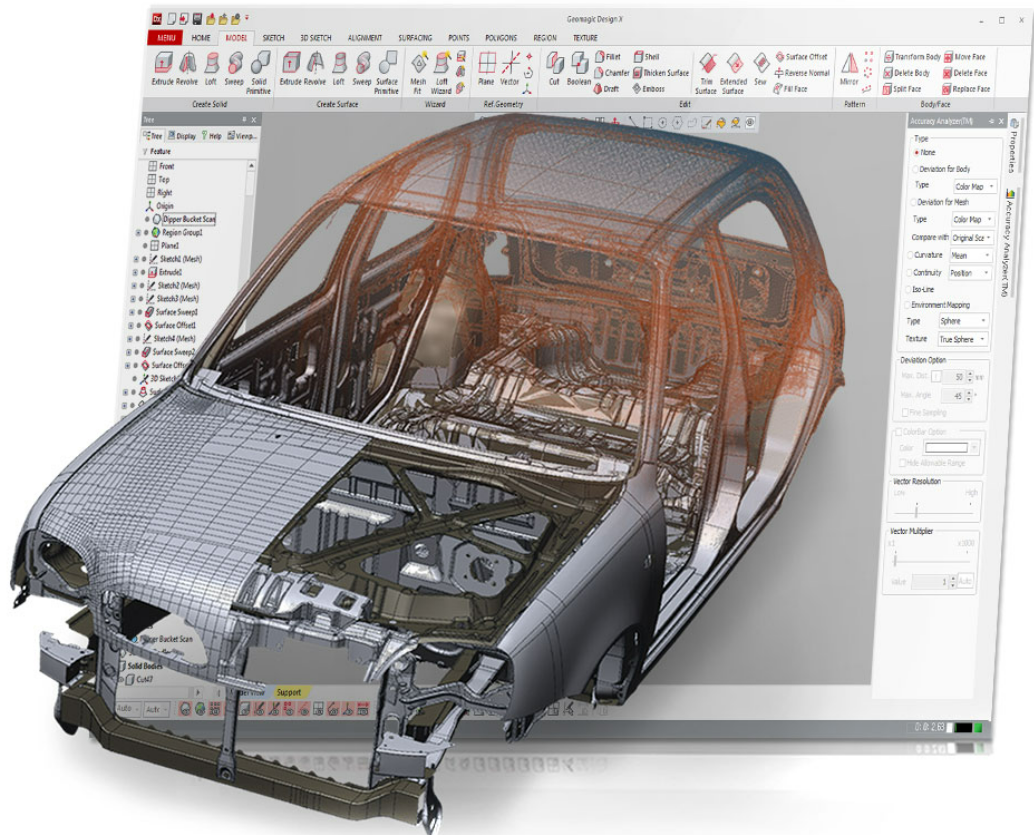Select the Continuity radio option

[909, 272]
